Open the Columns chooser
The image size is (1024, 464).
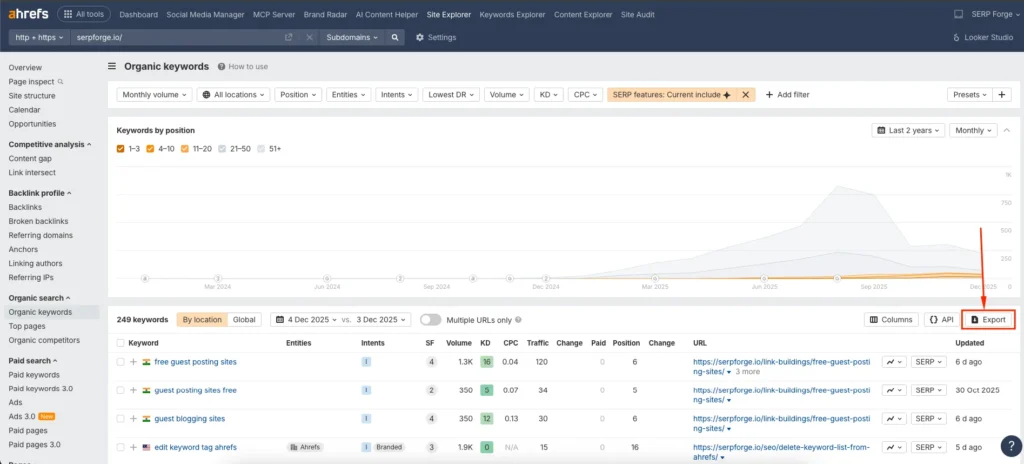pos(890,320)
